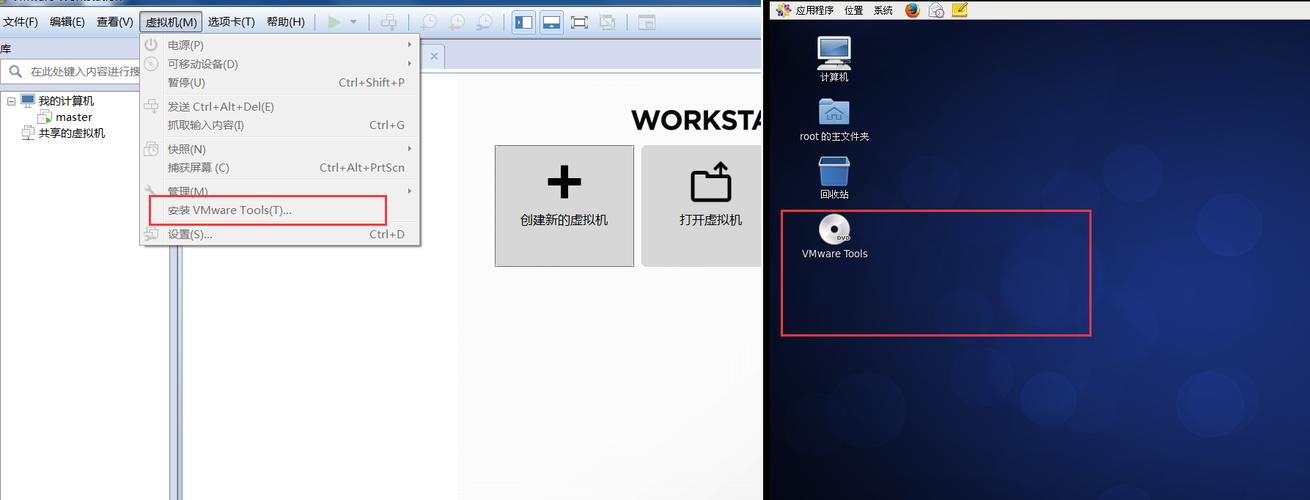Viewport: 1310px width, 500px height.
Task: Click the unity mode toolbar icon
Action: 608,22
